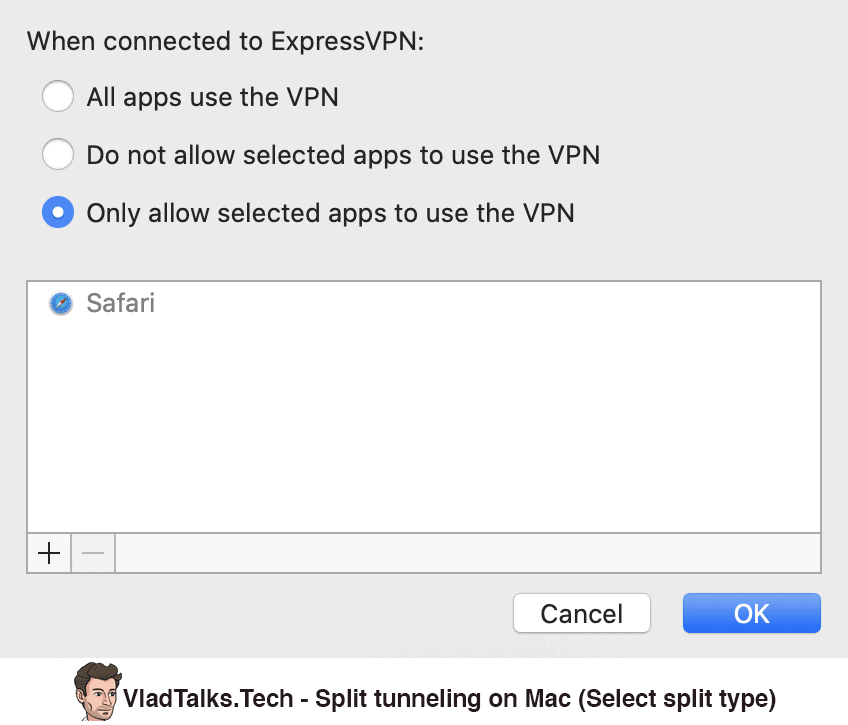
Task: Dismiss dialog with the Cancel button
Action: point(582,613)
